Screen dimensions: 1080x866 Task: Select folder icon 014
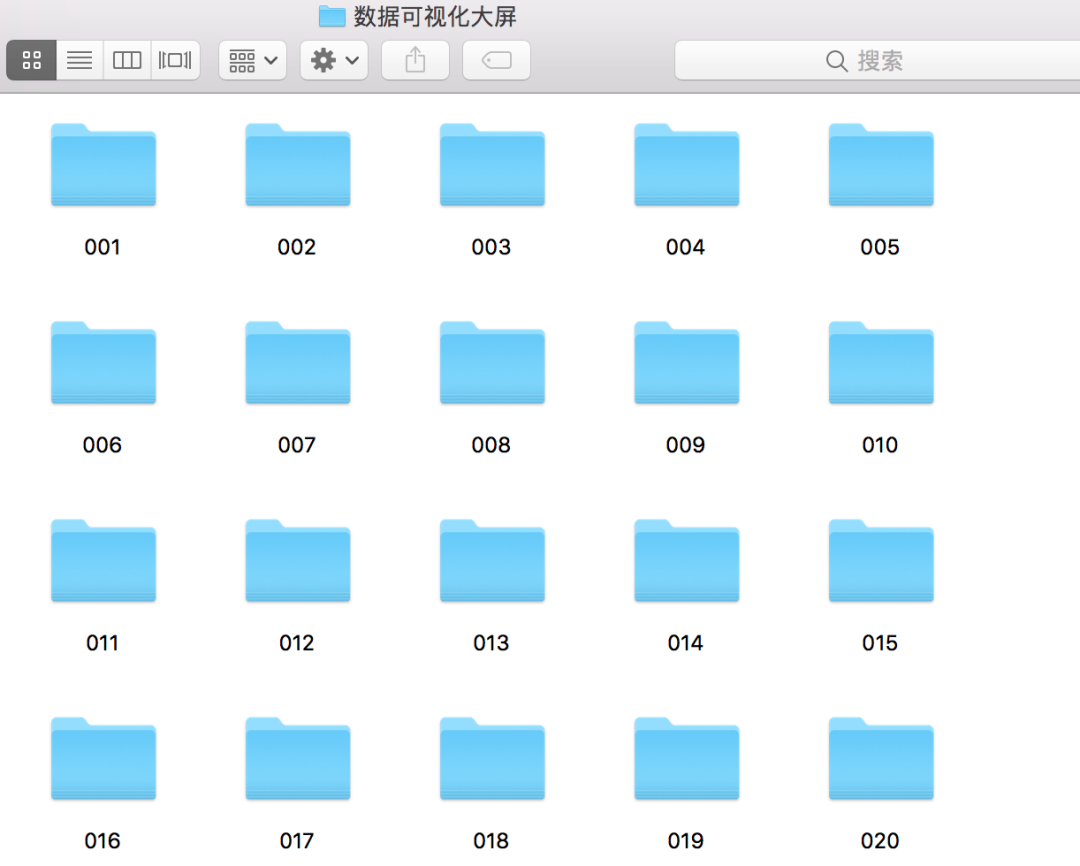click(686, 561)
